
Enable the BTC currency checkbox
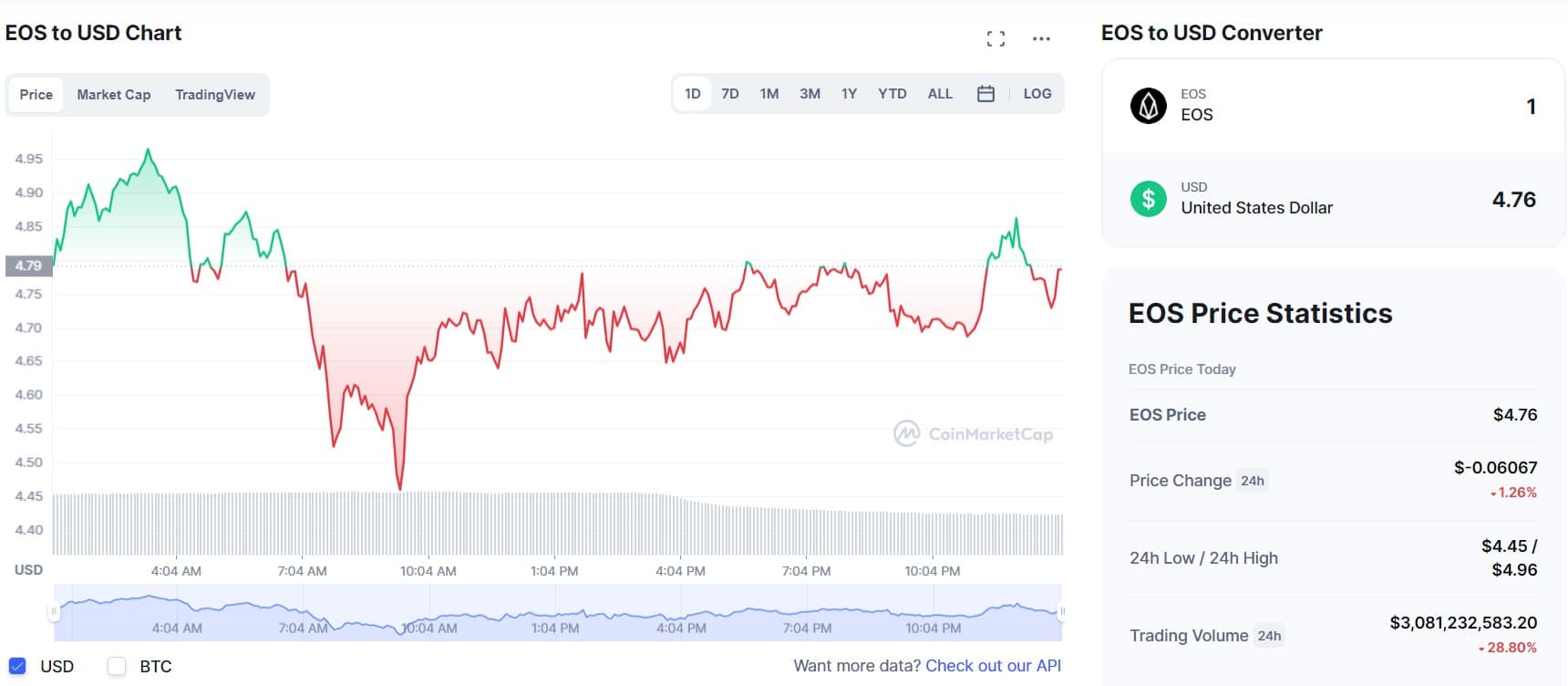coord(117,666)
